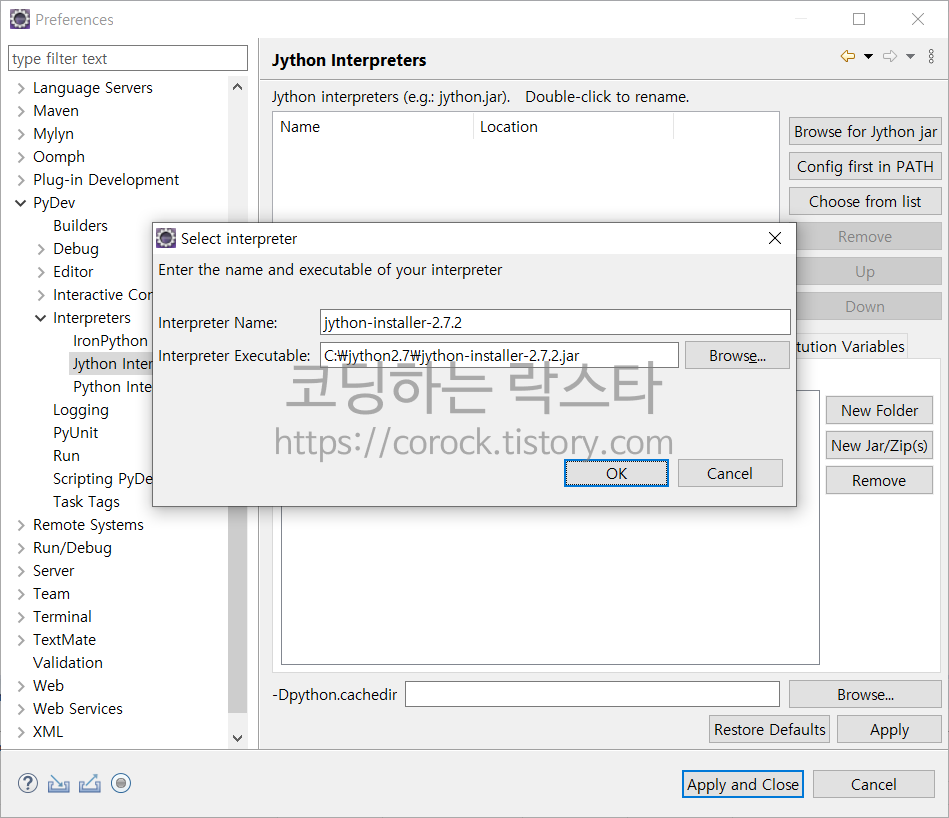Expand the Plug-in Development node
The image size is (949, 818).
21,180
